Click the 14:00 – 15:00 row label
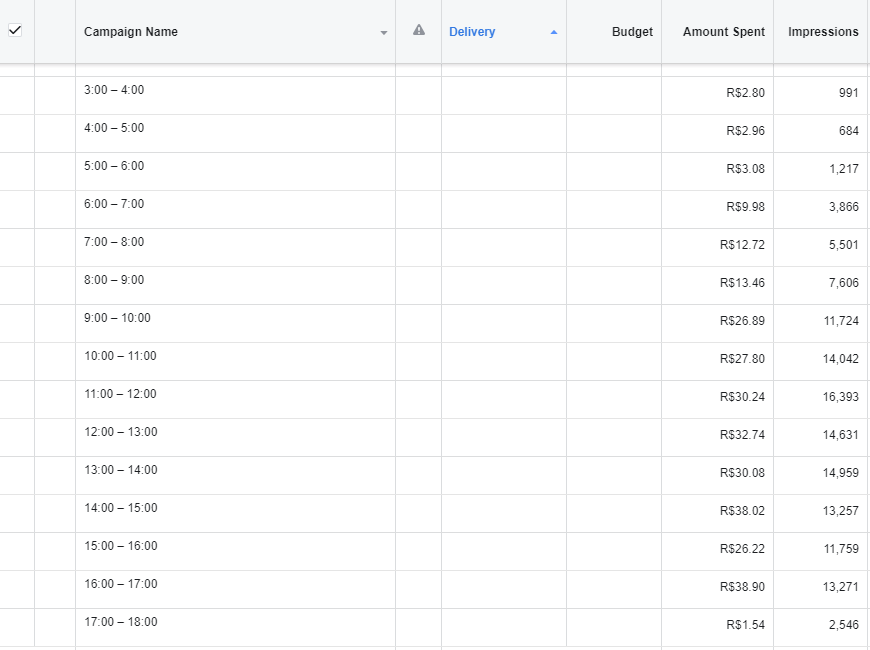The image size is (870, 650). point(120,508)
